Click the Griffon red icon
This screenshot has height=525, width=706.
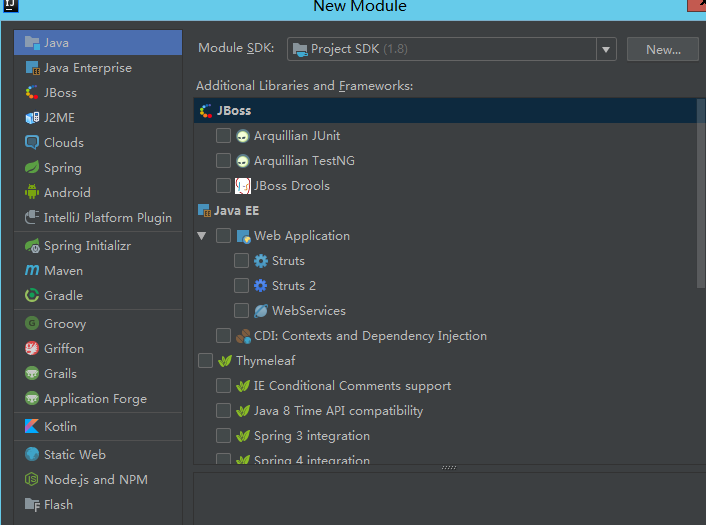(x=32, y=348)
